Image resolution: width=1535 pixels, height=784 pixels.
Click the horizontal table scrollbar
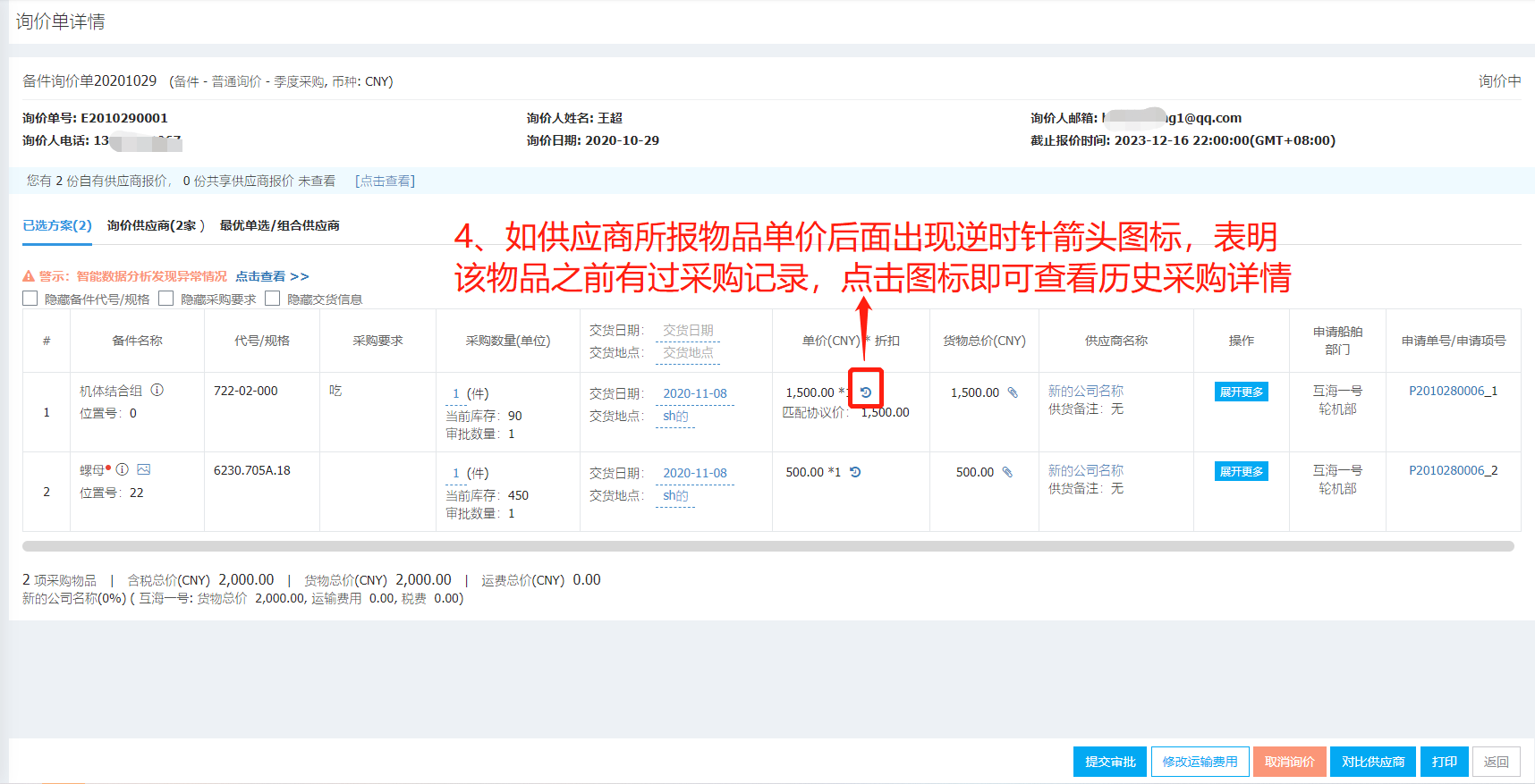[x=768, y=546]
